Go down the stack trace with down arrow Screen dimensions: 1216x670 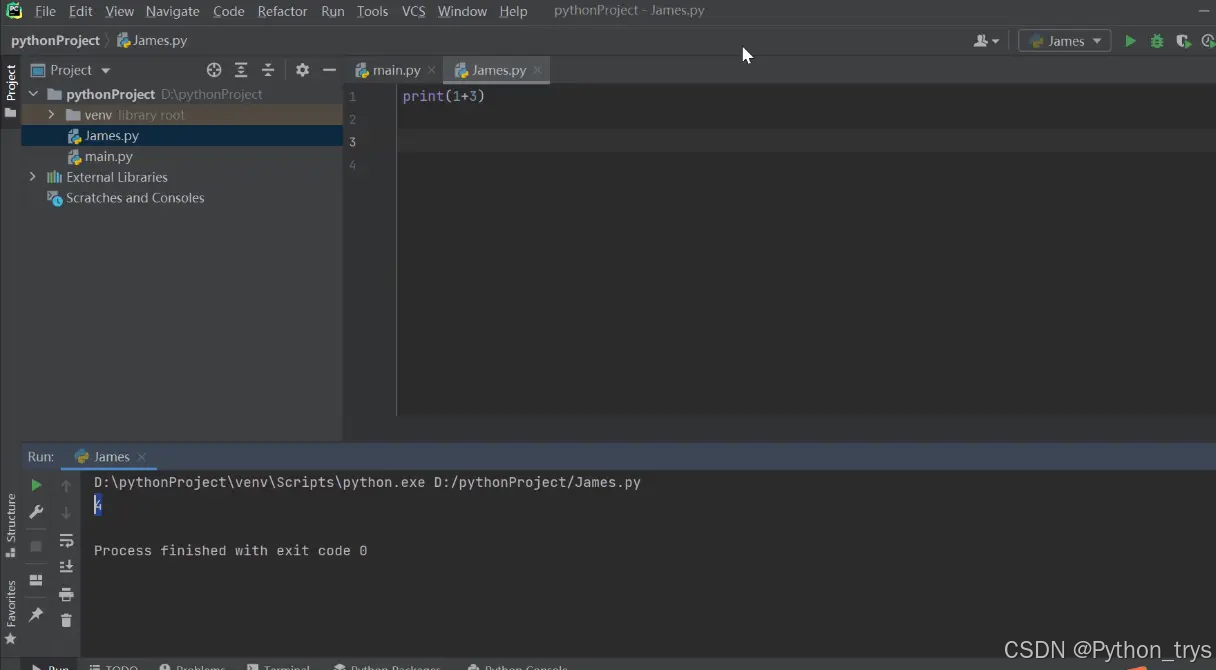[x=66, y=513]
